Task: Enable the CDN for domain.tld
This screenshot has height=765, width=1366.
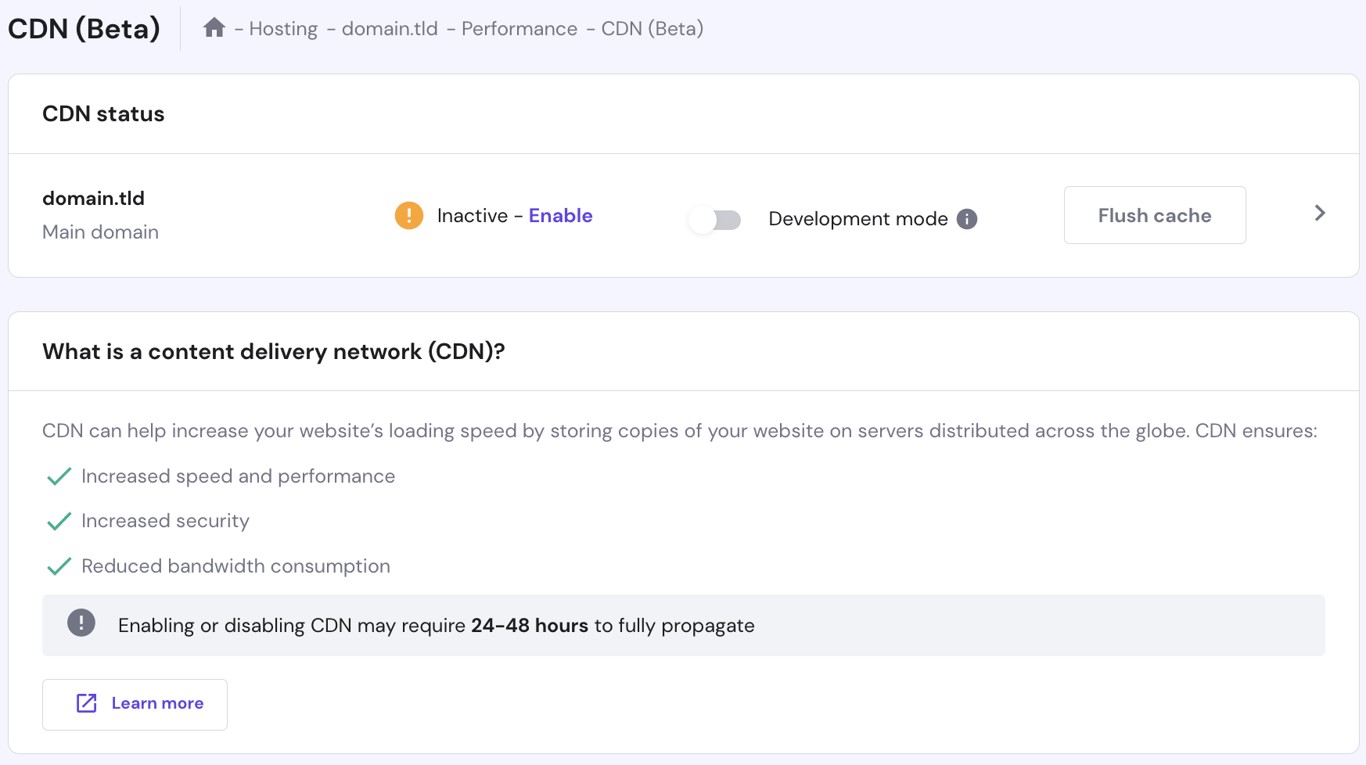Action: point(559,215)
